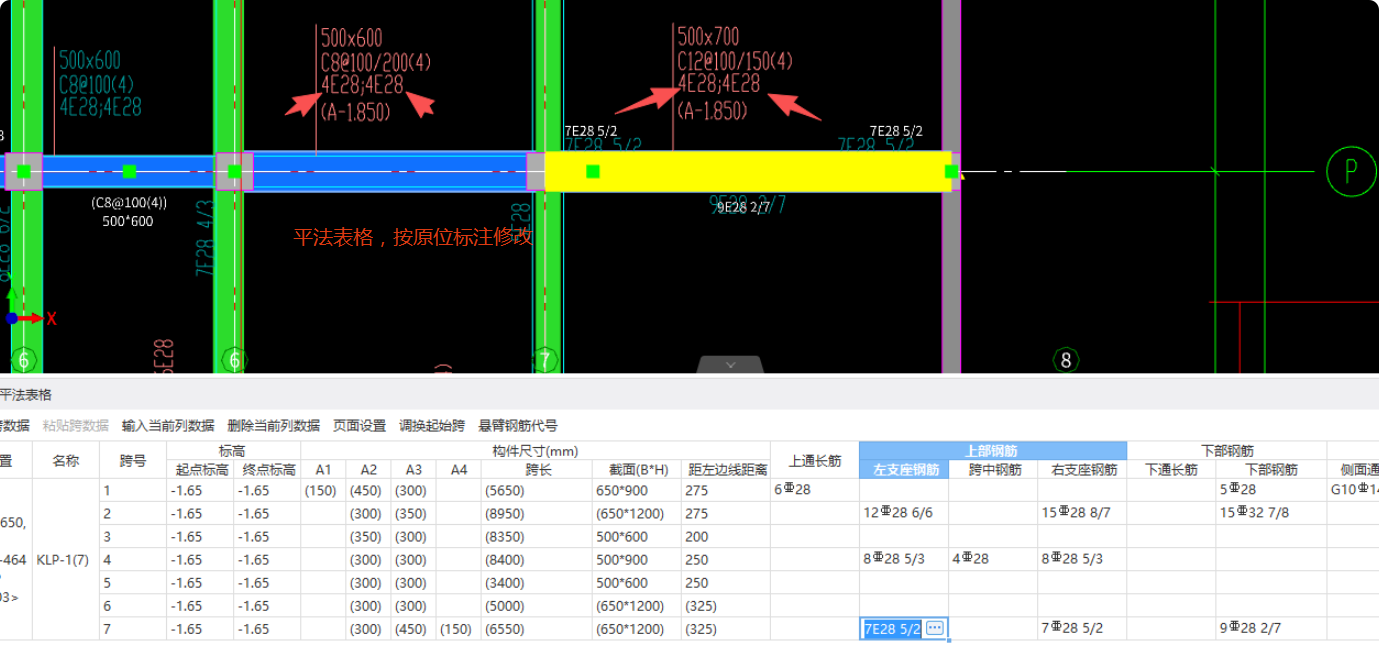This screenshot has height=658, width=1379.
Task: Click the 标高 group header
Action: [233, 451]
